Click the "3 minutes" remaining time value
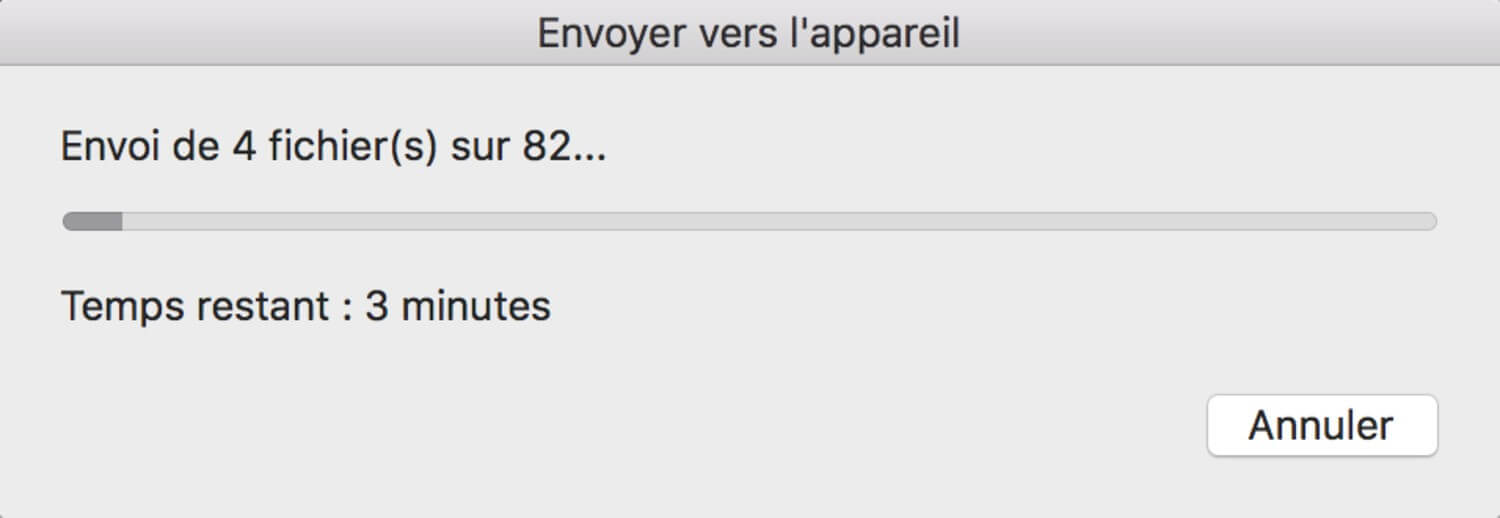This screenshot has height=518, width=1500. click(458, 306)
